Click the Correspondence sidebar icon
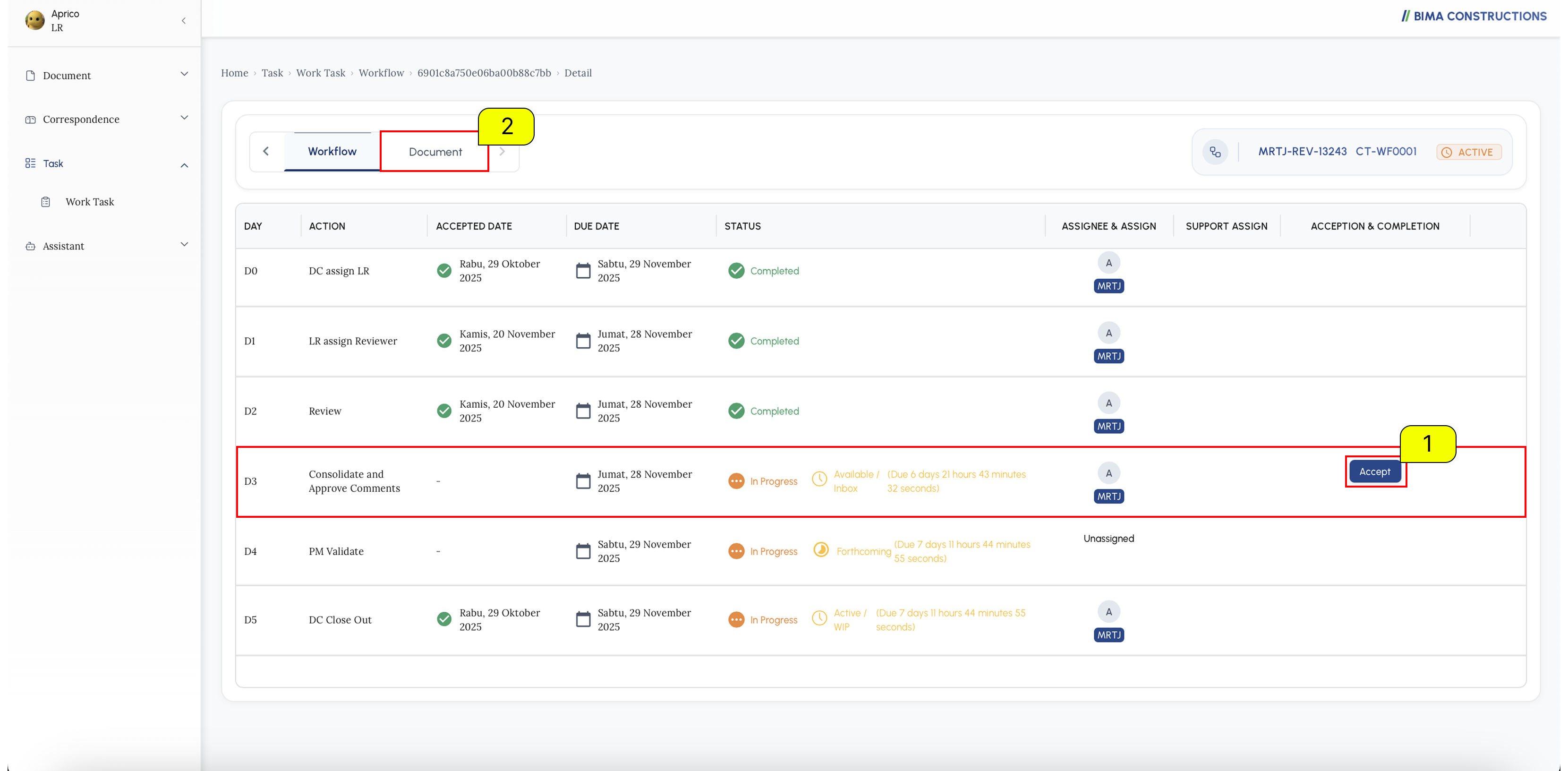Screen dimensions: 1568x771 pos(30,120)
